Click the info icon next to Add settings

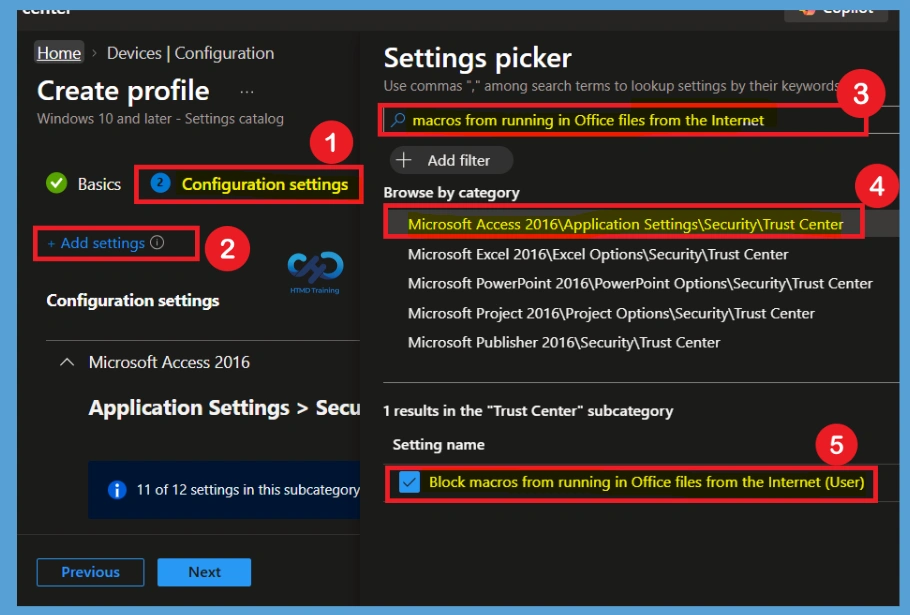click(x=157, y=243)
